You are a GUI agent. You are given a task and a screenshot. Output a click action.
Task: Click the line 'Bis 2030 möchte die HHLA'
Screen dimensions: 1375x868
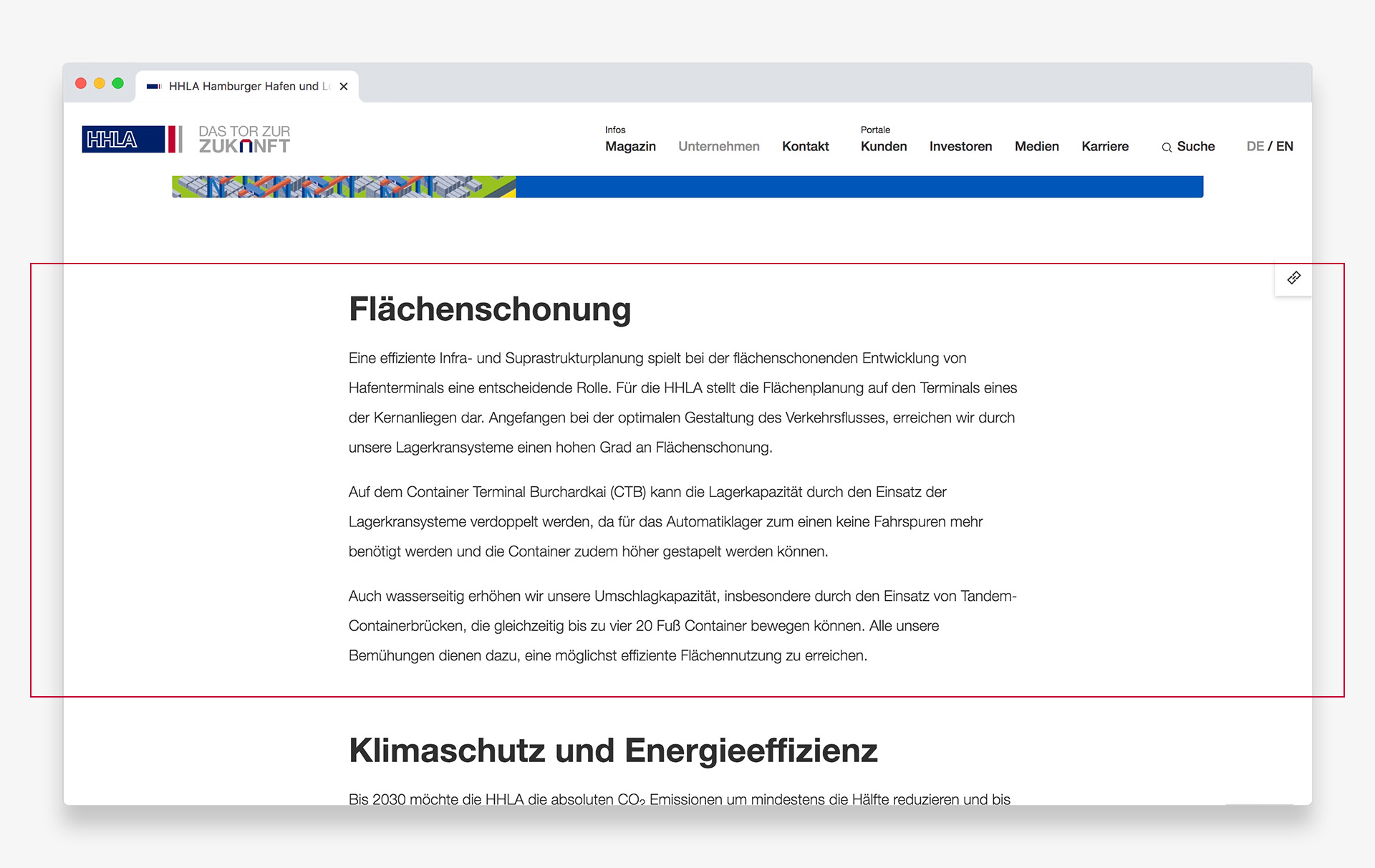click(x=680, y=798)
